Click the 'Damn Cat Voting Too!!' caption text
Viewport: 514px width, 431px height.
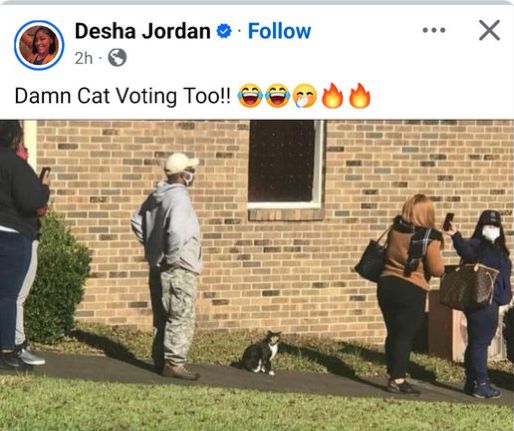coord(122,96)
